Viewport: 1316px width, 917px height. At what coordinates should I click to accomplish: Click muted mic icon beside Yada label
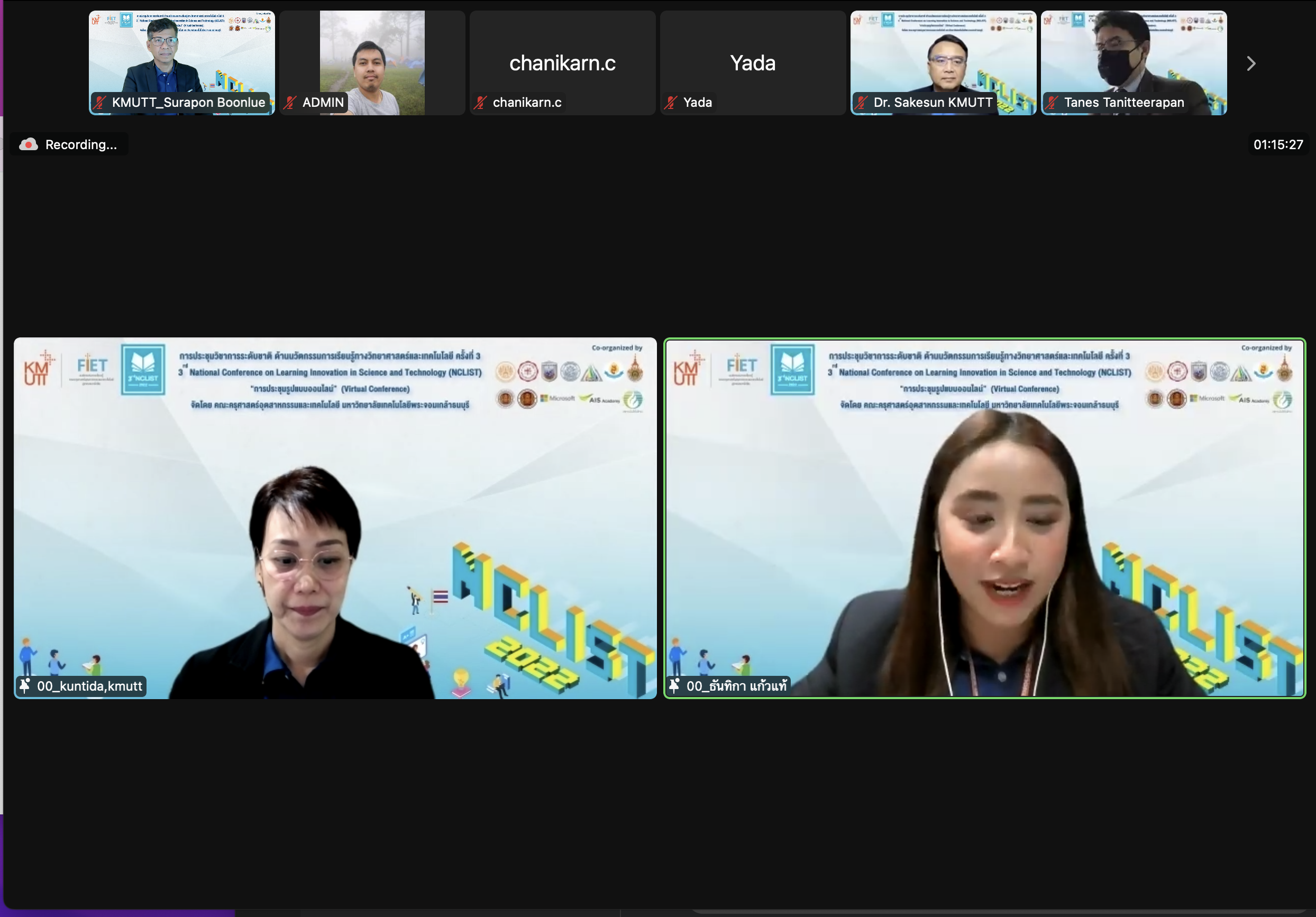point(671,103)
